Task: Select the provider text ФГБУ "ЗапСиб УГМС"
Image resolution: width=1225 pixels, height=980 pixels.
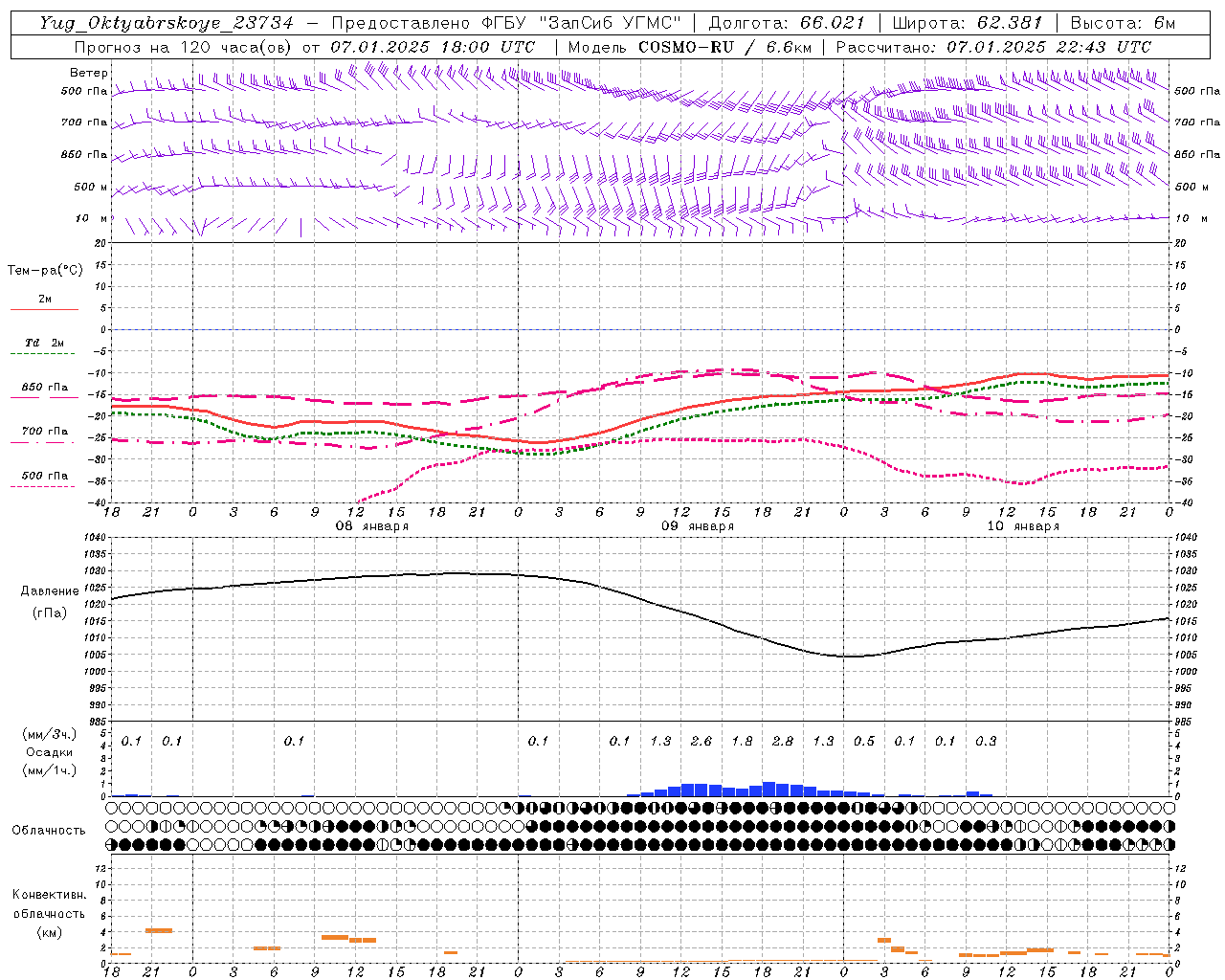Action: [x=583, y=23]
